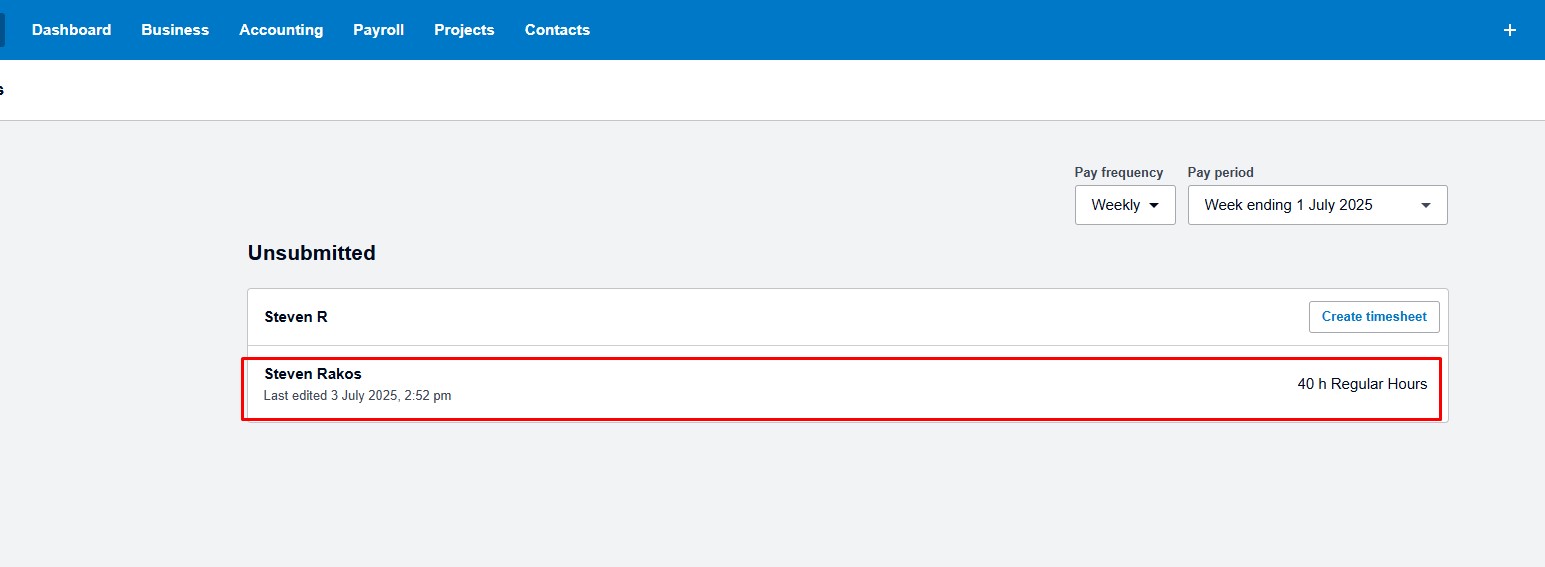The width and height of the screenshot is (1545, 567).
Task: Open the Payroll menu
Action: (378, 30)
